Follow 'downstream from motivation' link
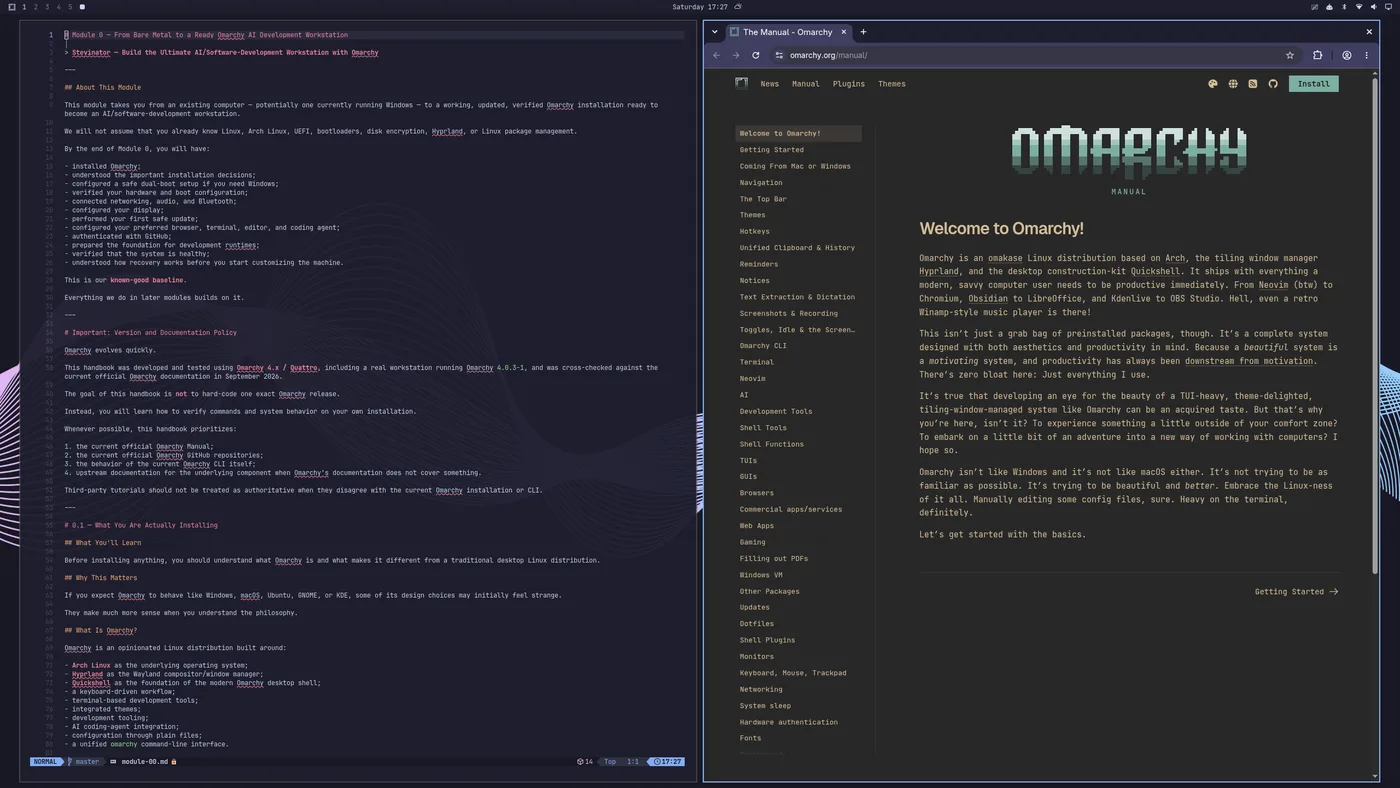Image resolution: width=1400 pixels, height=788 pixels. 1250,361
